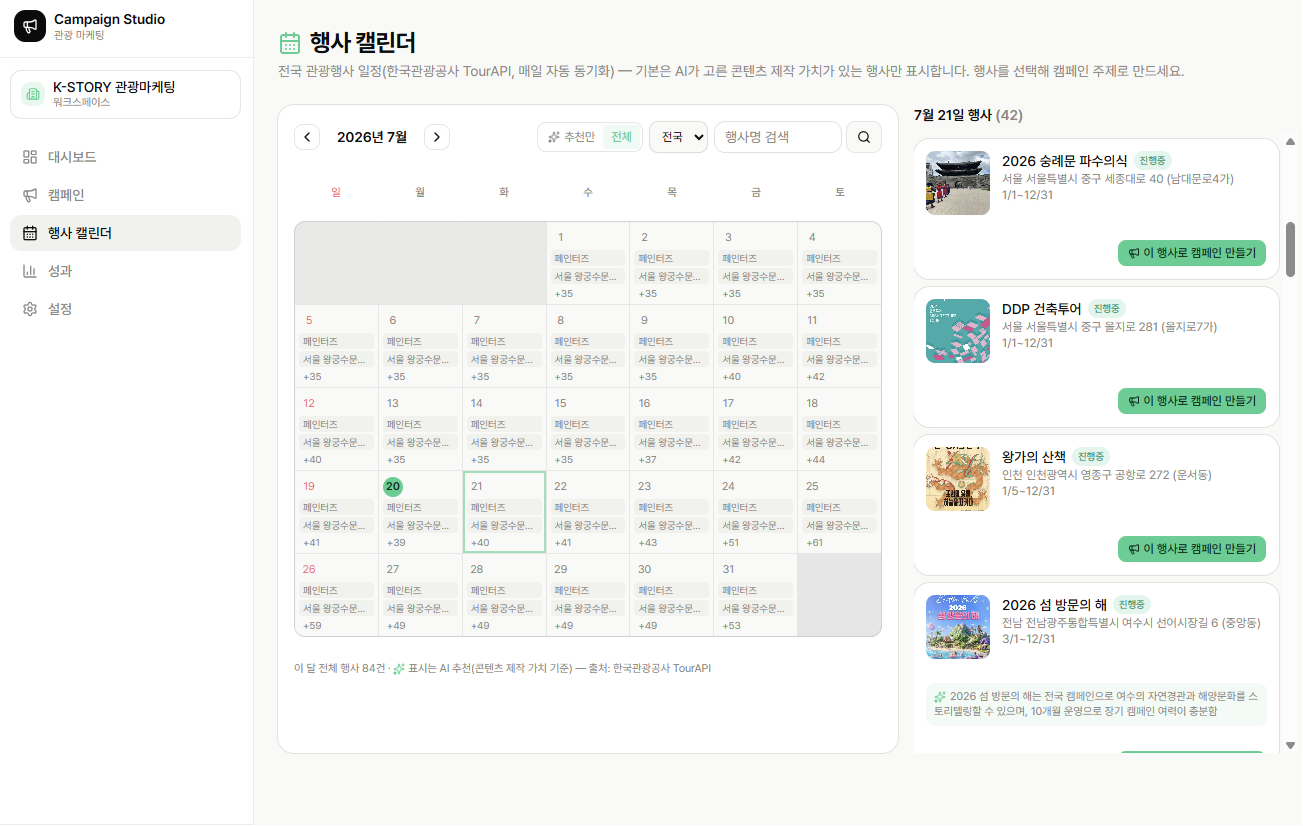
Task: Click the scroll-down arrow of the event list
Action: pos(1290,745)
